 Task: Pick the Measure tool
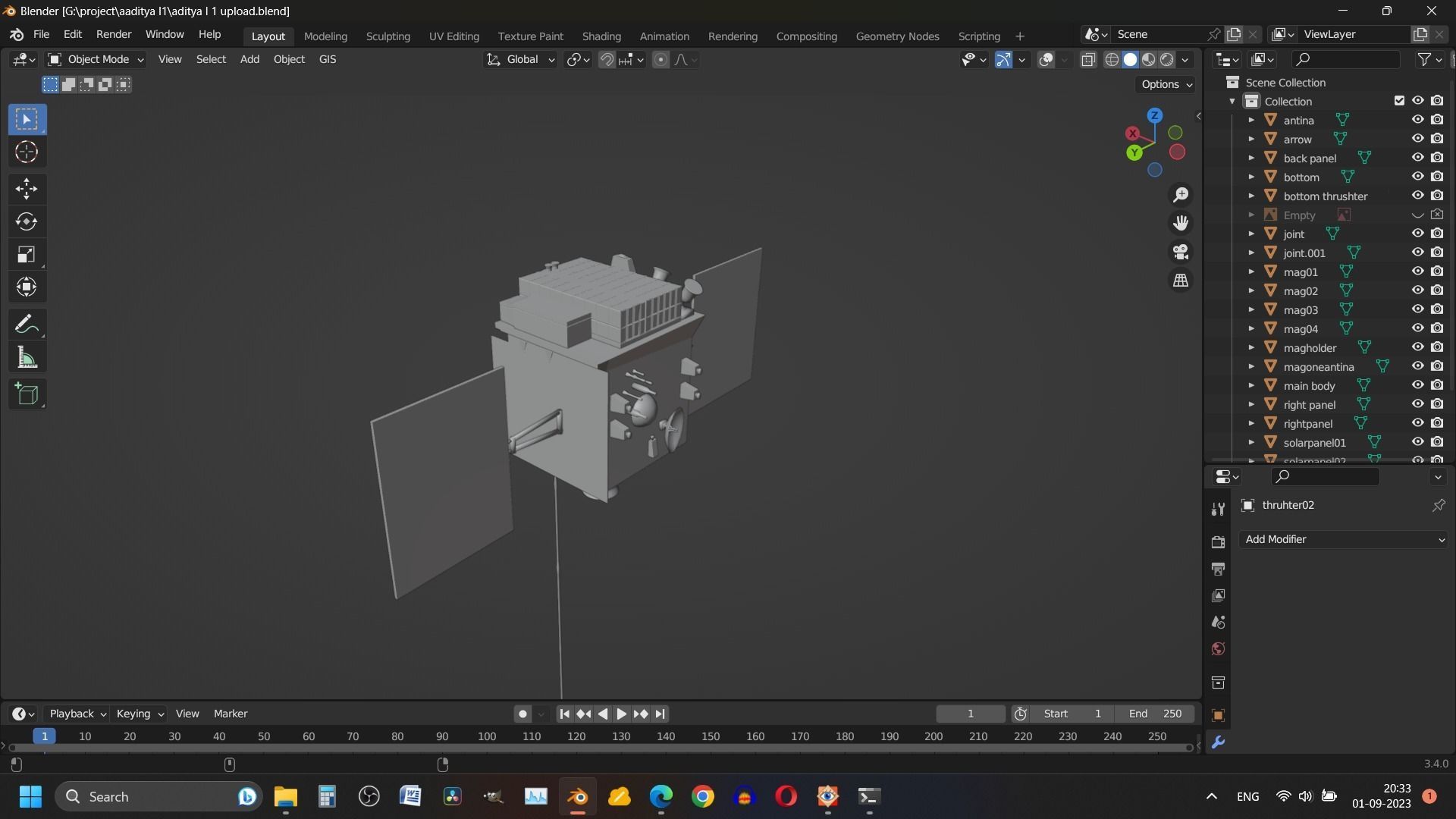tap(27, 358)
